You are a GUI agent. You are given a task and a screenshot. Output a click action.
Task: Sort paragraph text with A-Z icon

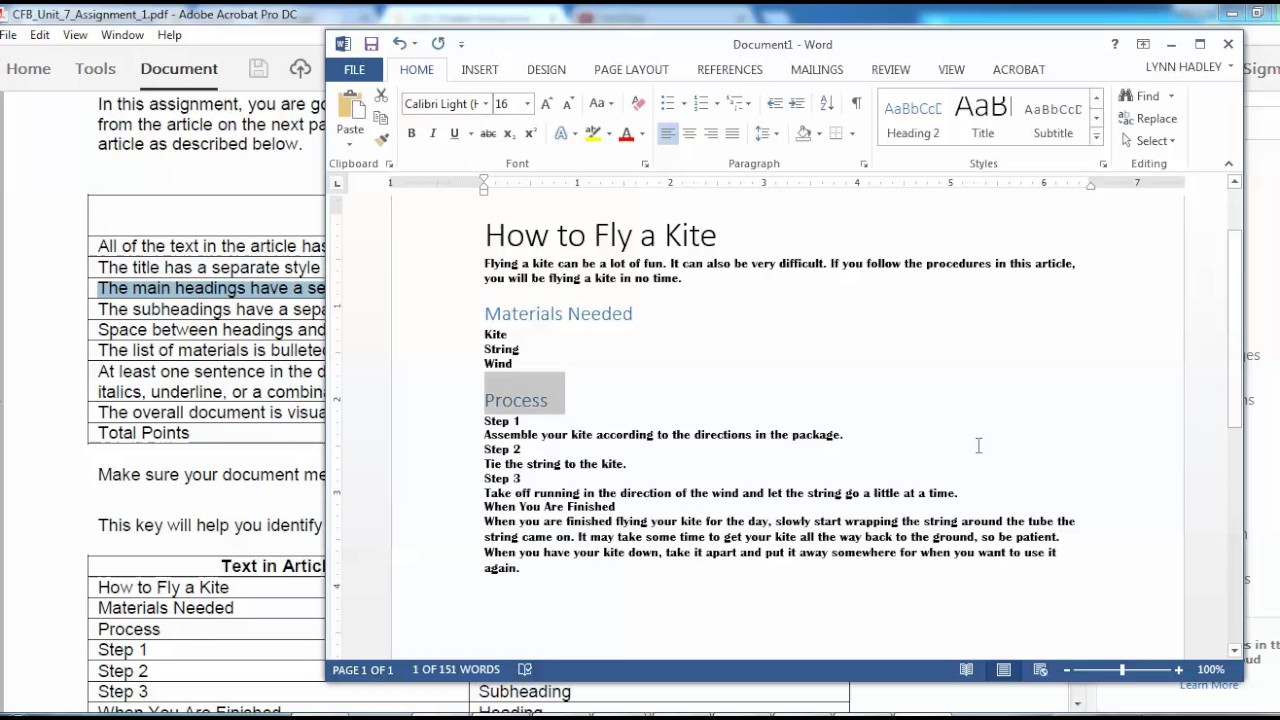tap(827, 103)
